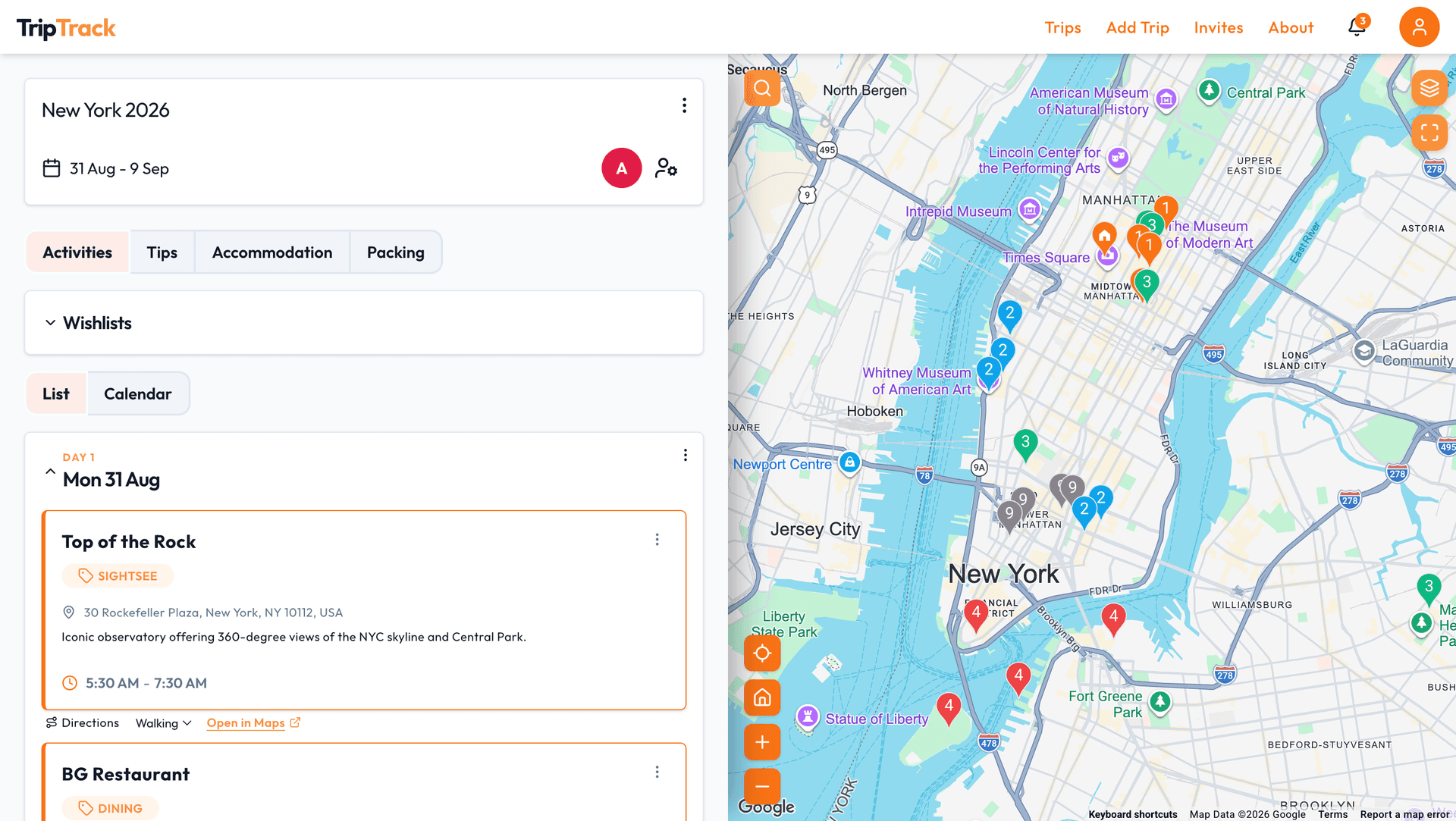Click the green pin 3 near Williamsburg

pos(1429,588)
